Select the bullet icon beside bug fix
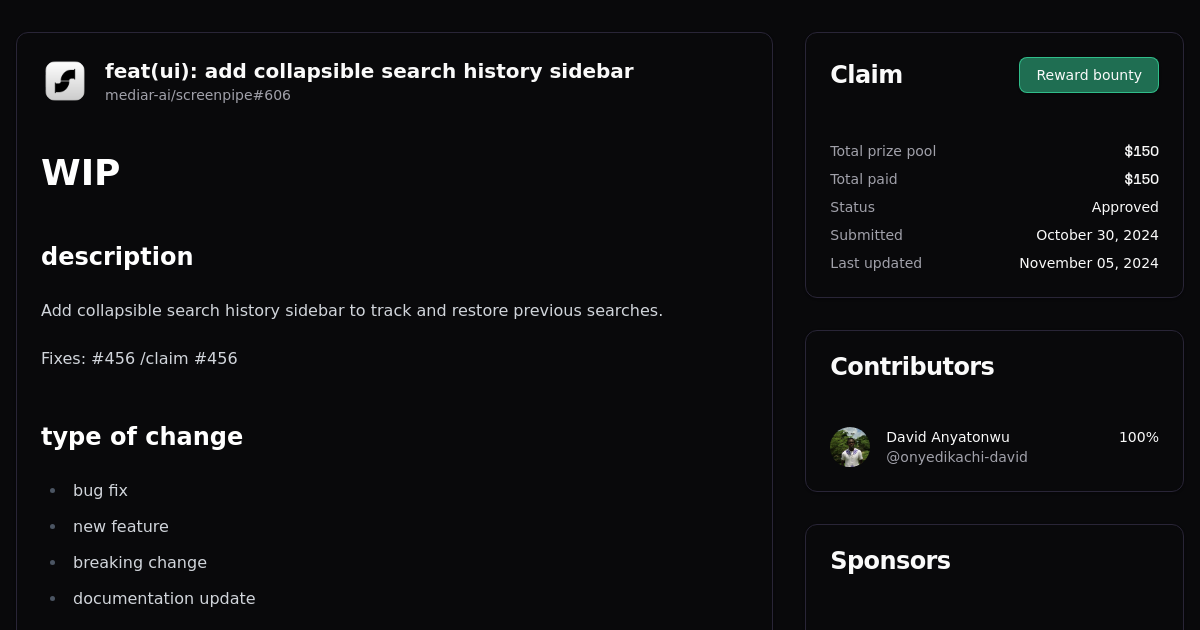This screenshot has height=630, width=1200. coord(52,490)
